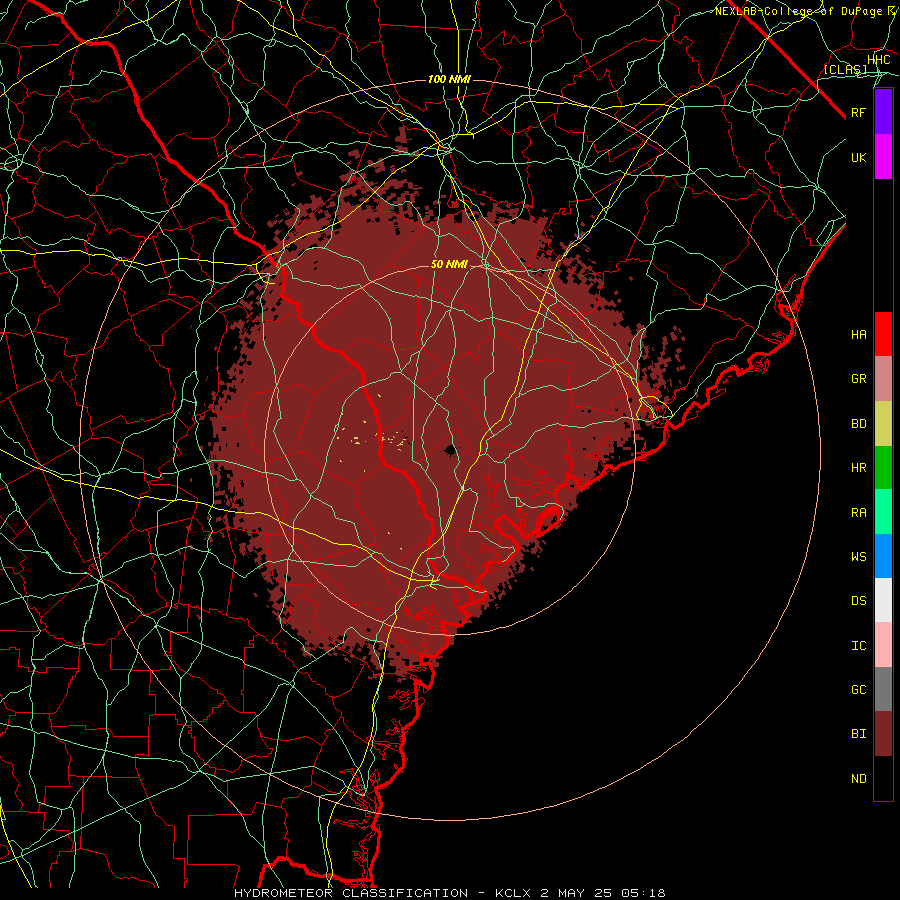
Task: Click the black no-echo hole at radar center
Action: click(451, 450)
